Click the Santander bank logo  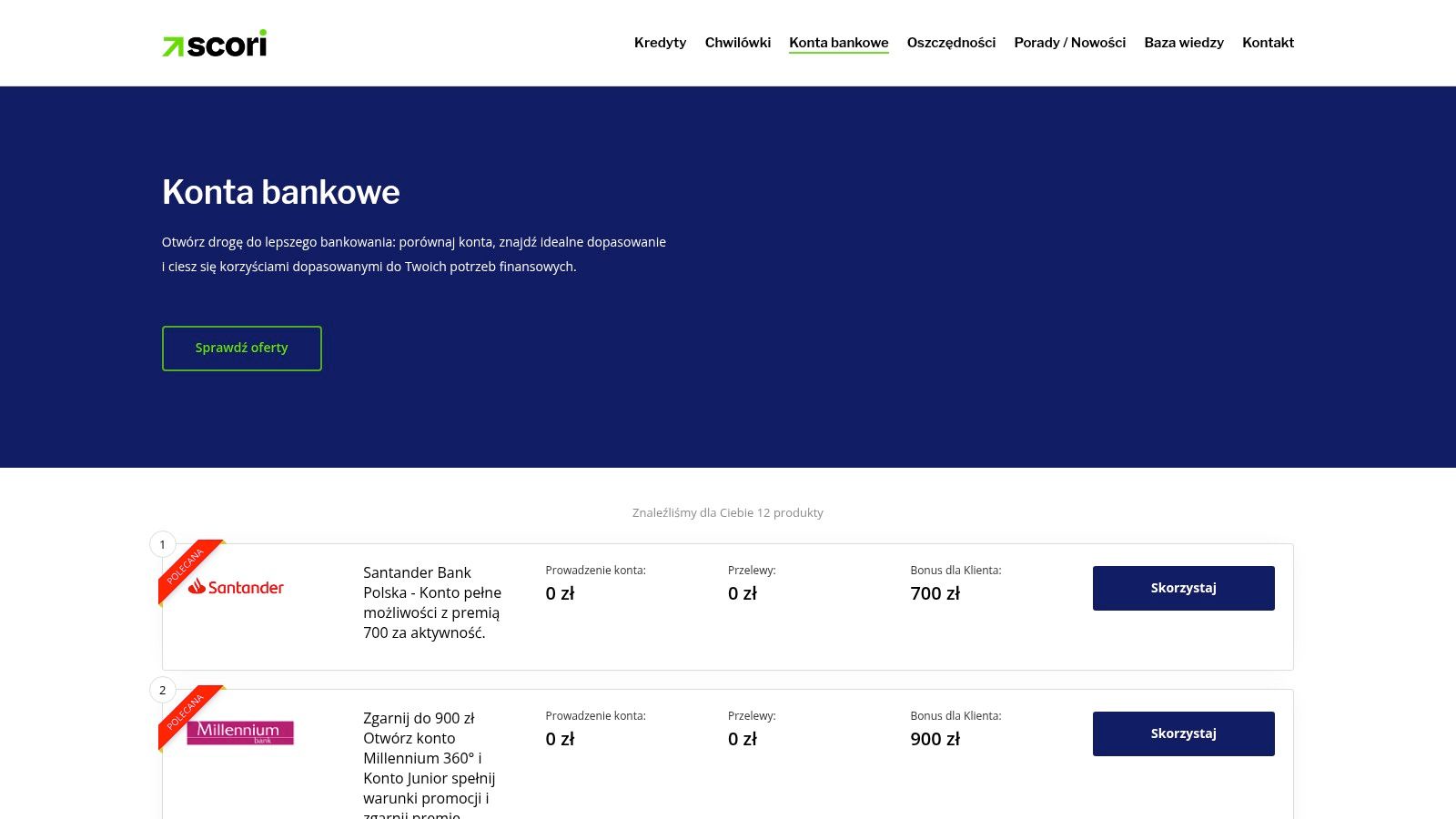coord(237,587)
